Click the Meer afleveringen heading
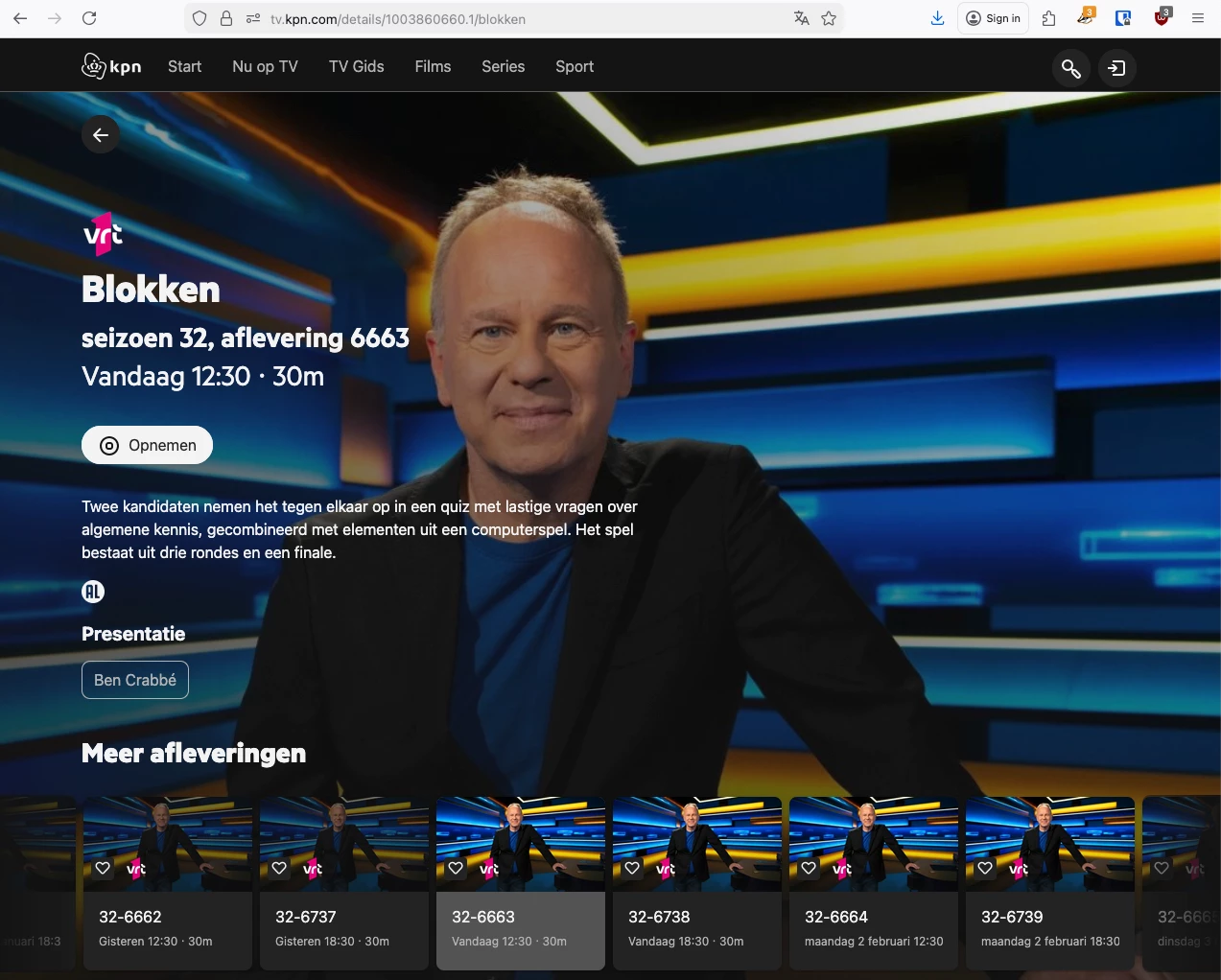This screenshot has width=1221, height=980. [x=194, y=754]
